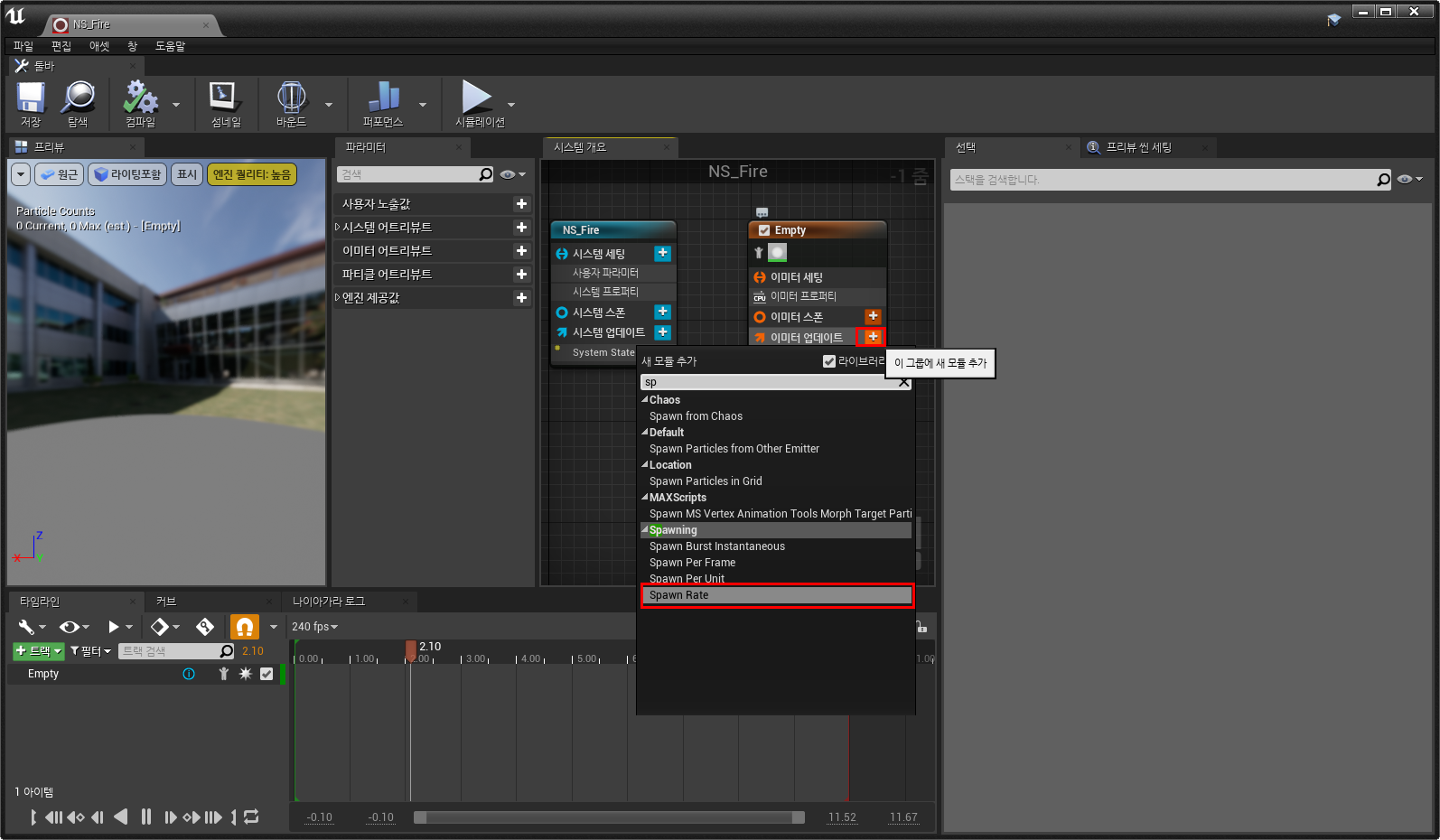Select Spawn Burst Instantaneous module
The image size is (1440, 840).
(777, 546)
